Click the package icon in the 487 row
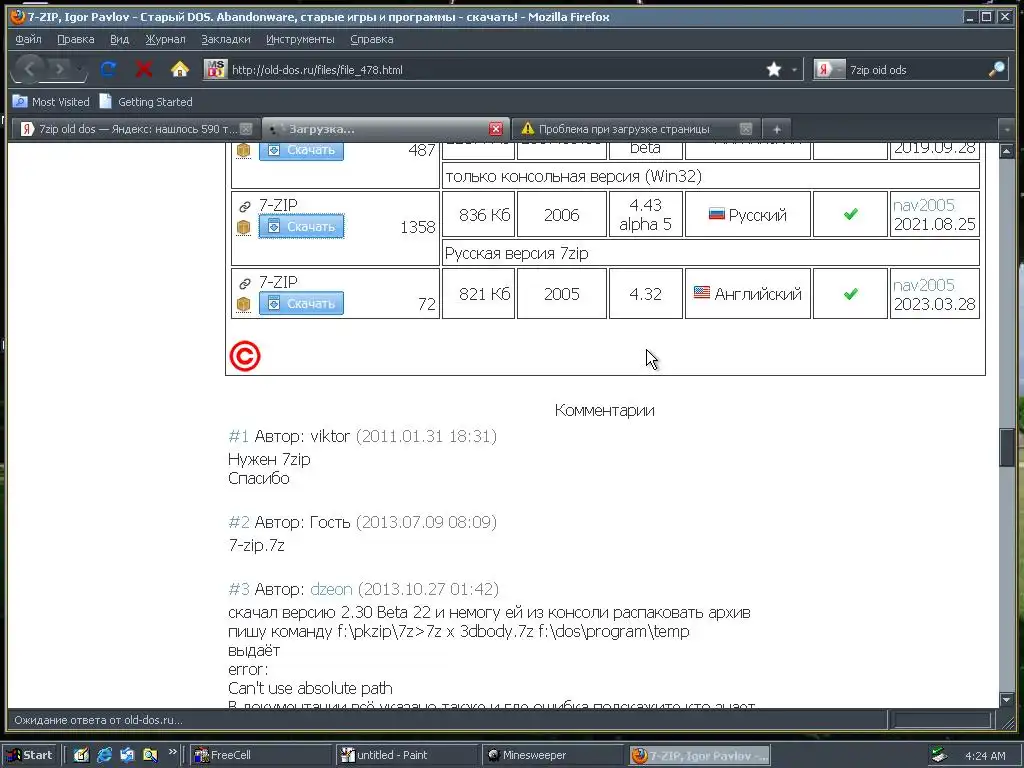 (x=244, y=150)
